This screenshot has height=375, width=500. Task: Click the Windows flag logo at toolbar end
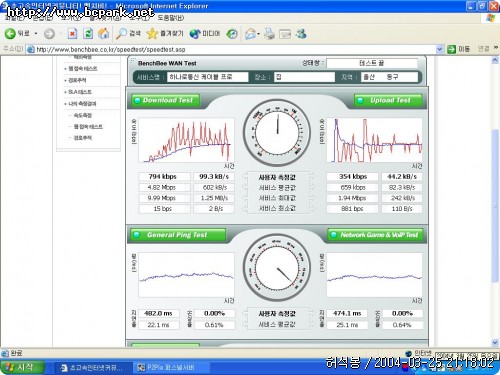pos(490,18)
